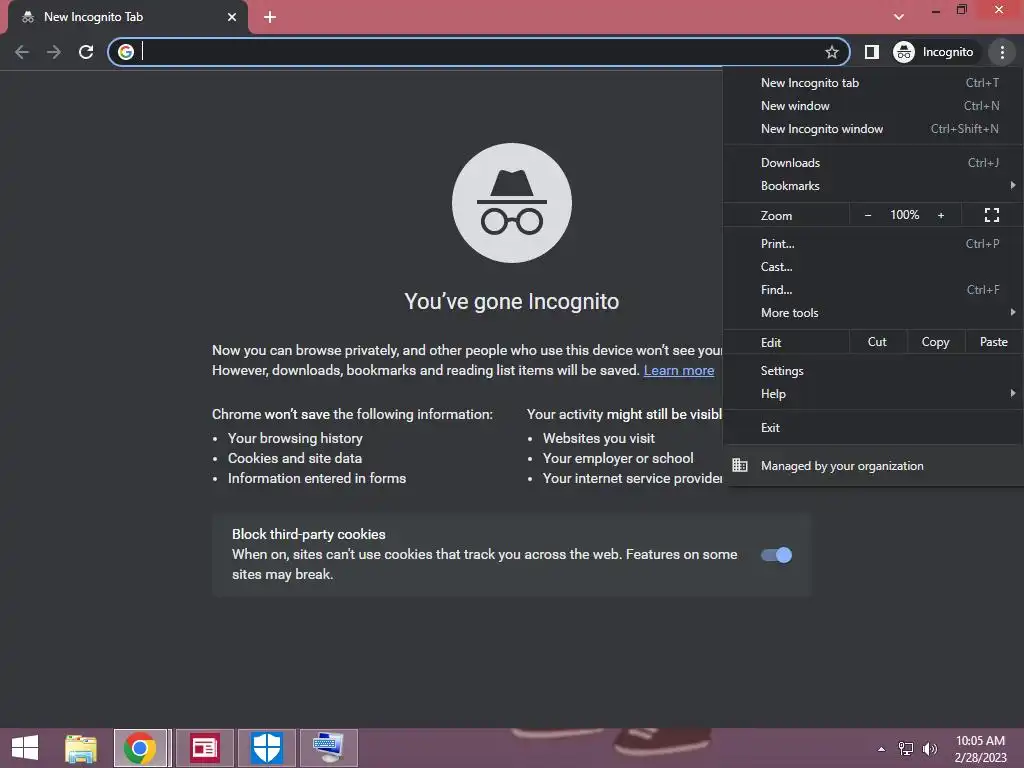Open File Explorer from the taskbar
1024x768 pixels.
point(81,748)
